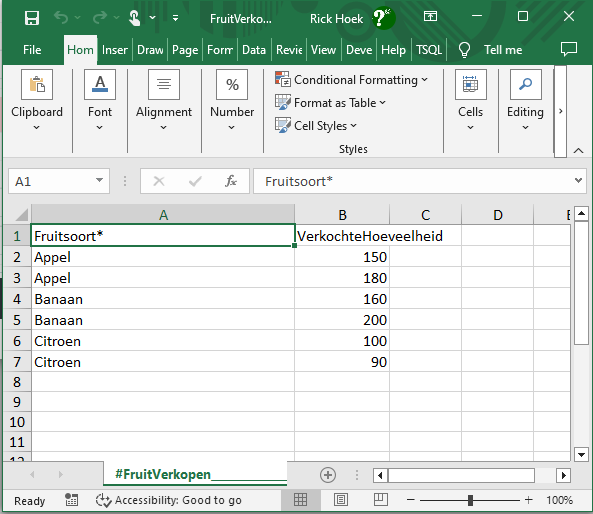Screen dimensions: 593x514
Task: Click the zoom slider handle
Action: click(470, 500)
